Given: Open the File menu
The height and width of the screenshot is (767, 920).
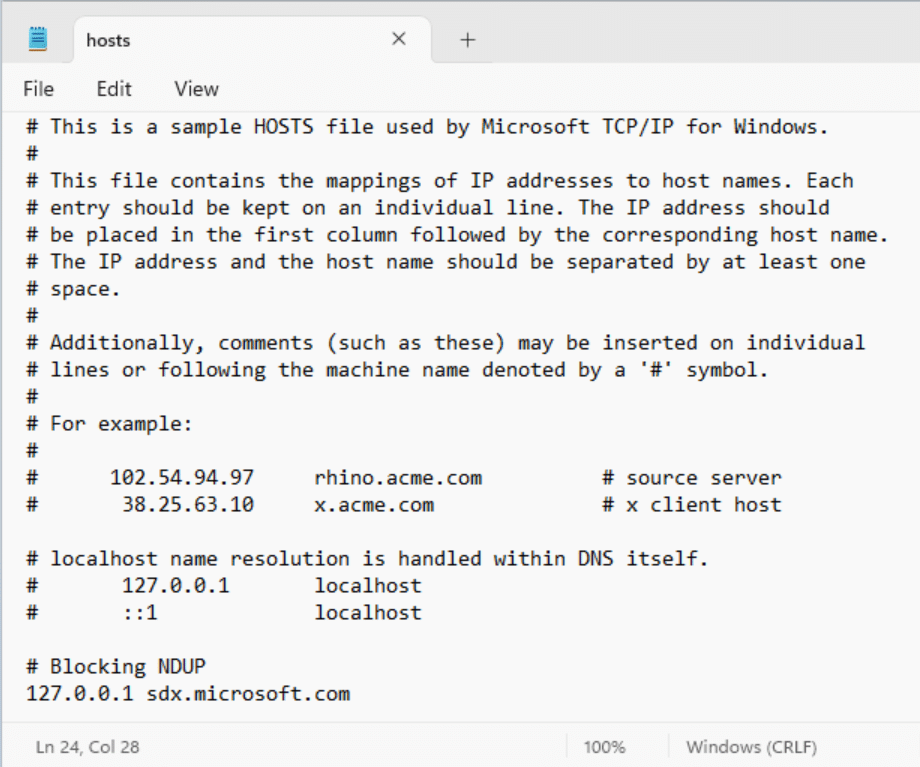Looking at the screenshot, I should (x=39, y=89).
